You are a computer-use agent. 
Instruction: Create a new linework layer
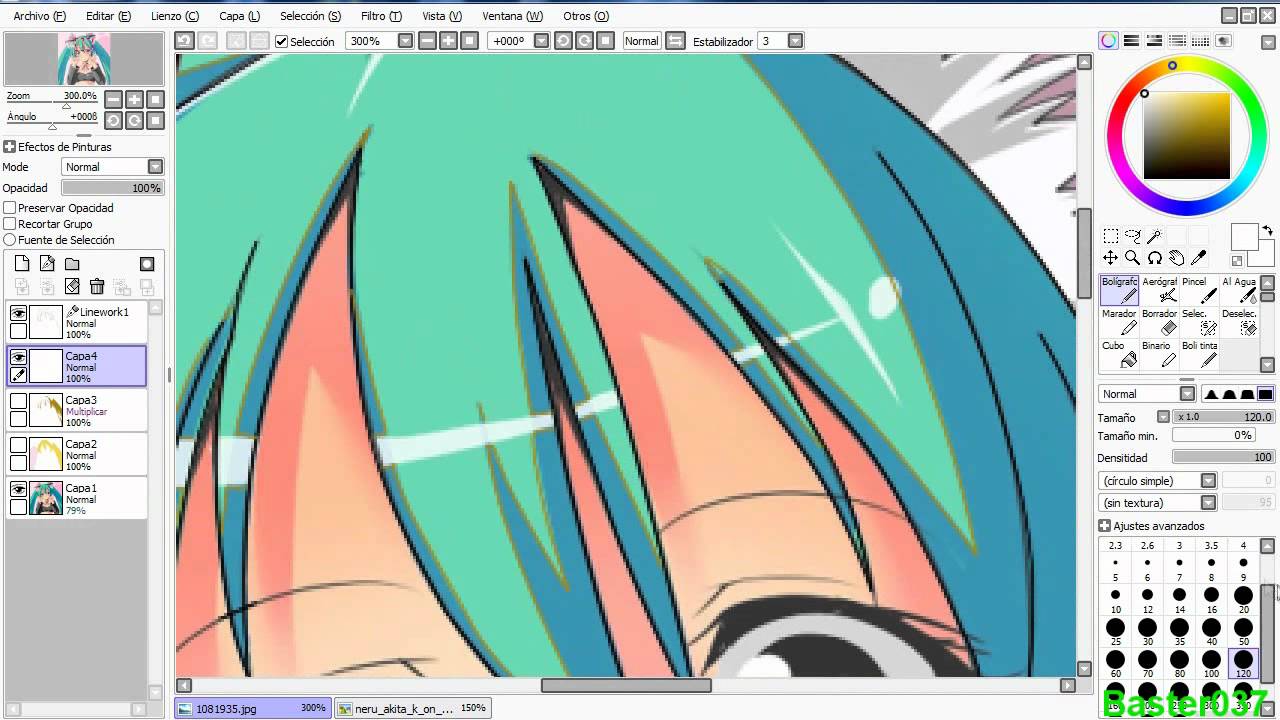click(47, 264)
